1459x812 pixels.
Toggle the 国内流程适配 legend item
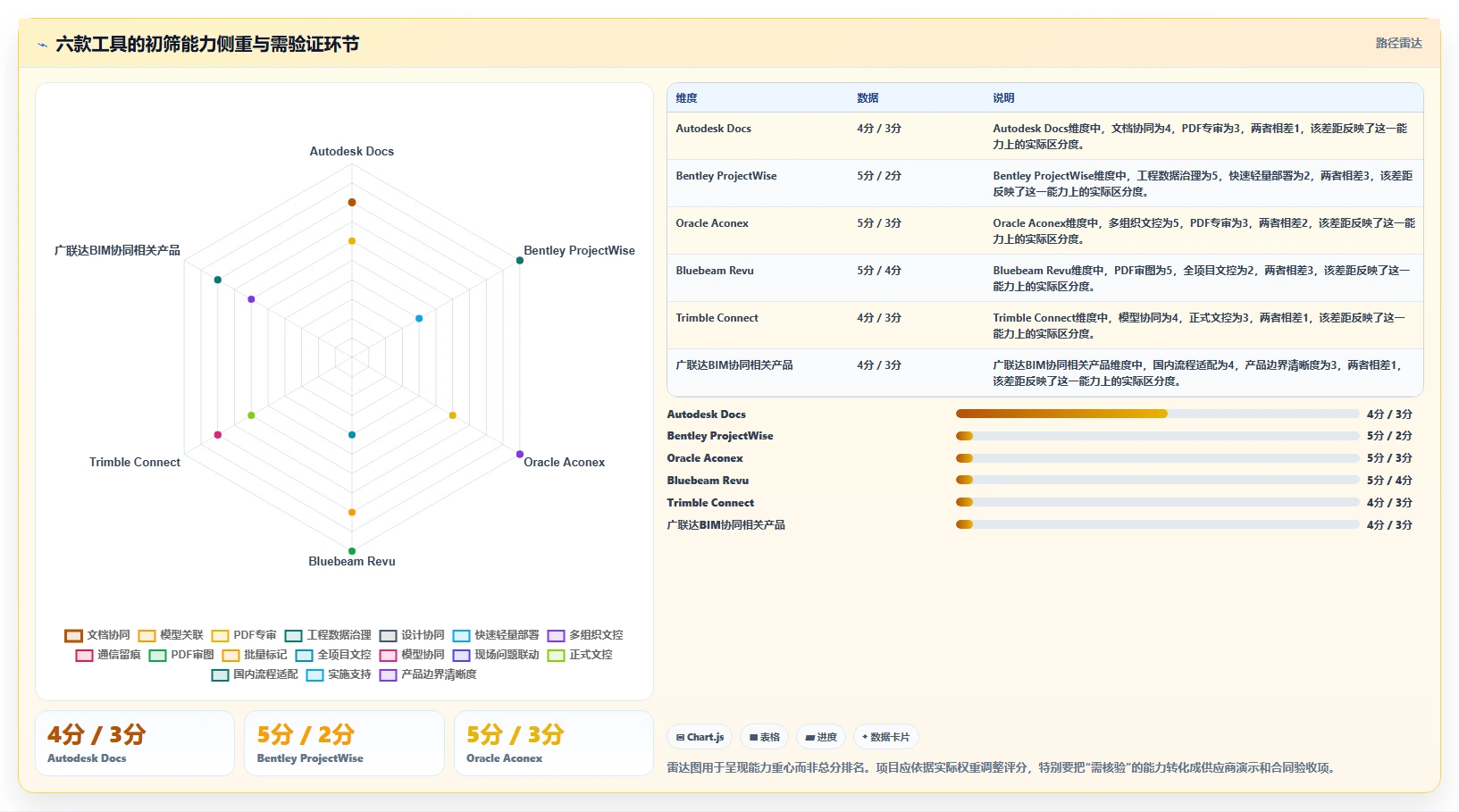point(255,674)
